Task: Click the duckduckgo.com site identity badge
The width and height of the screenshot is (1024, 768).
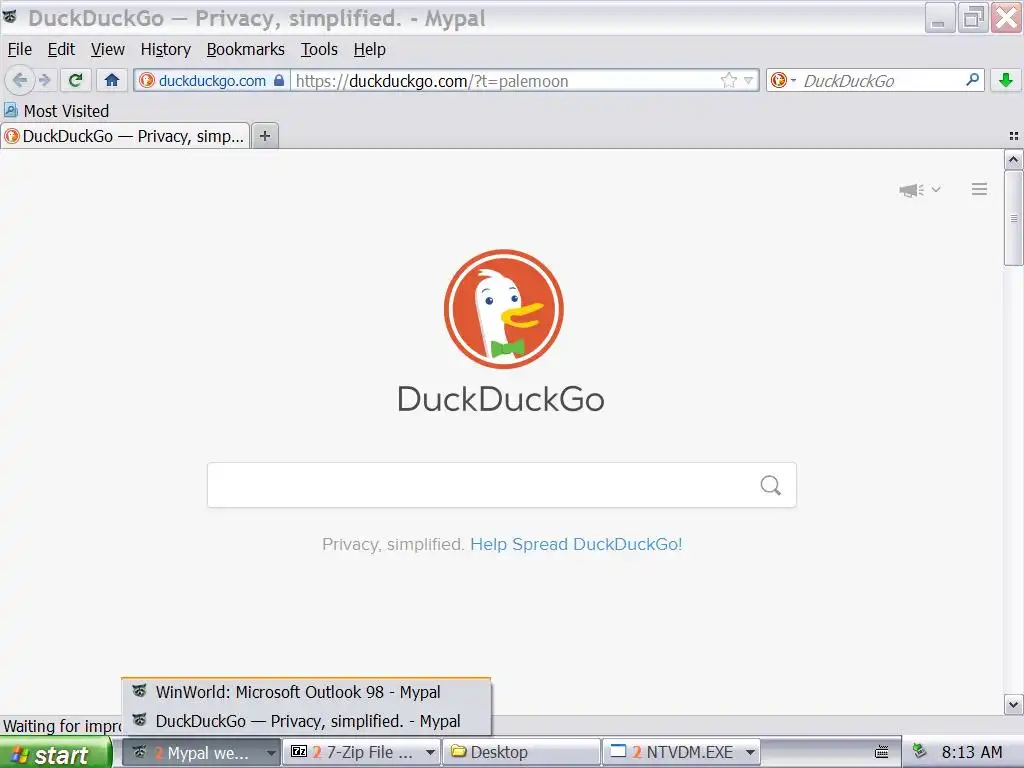Action: (x=212, y=80)
